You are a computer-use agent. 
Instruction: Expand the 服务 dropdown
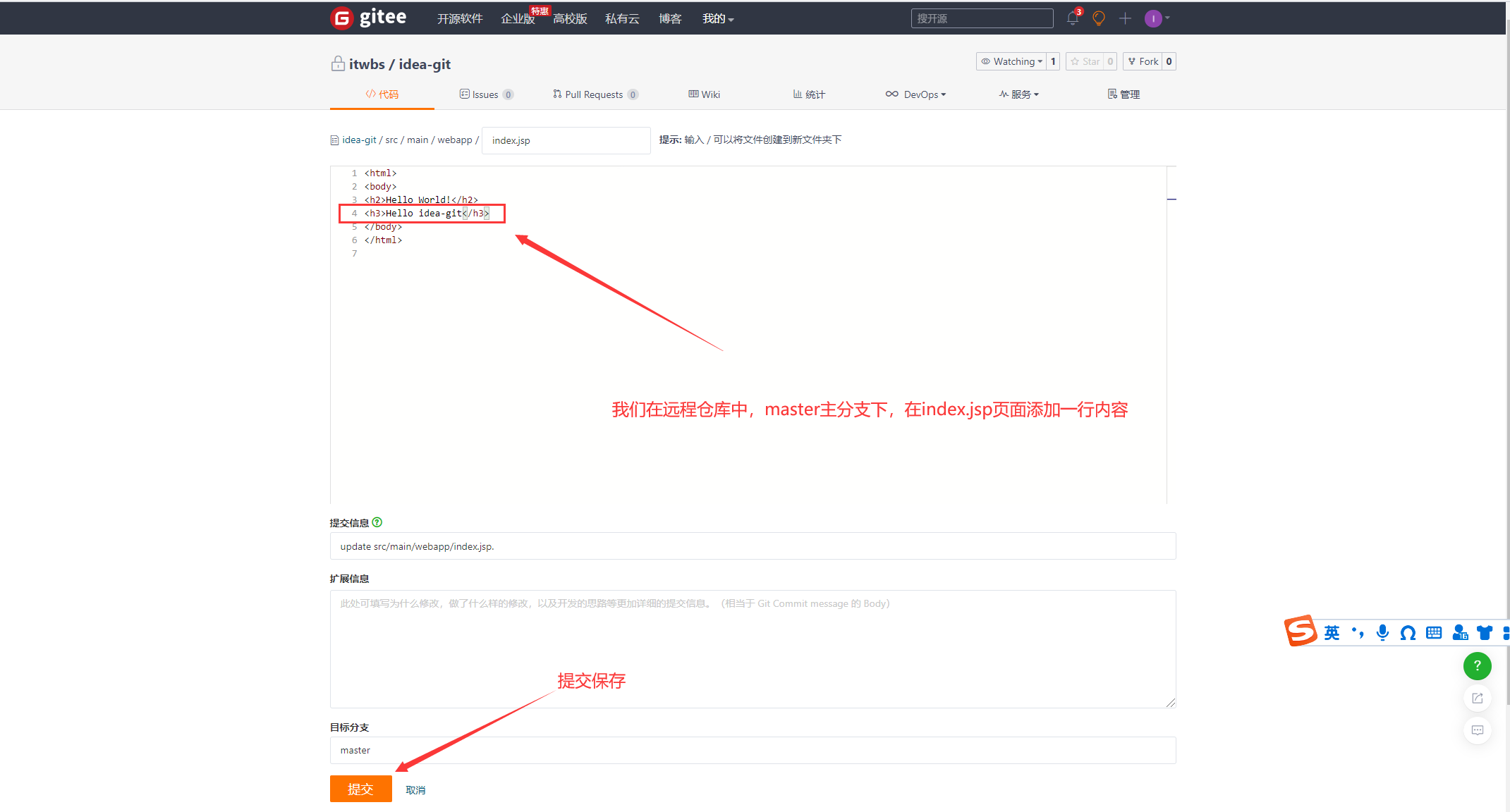(x=1019, y=94)
